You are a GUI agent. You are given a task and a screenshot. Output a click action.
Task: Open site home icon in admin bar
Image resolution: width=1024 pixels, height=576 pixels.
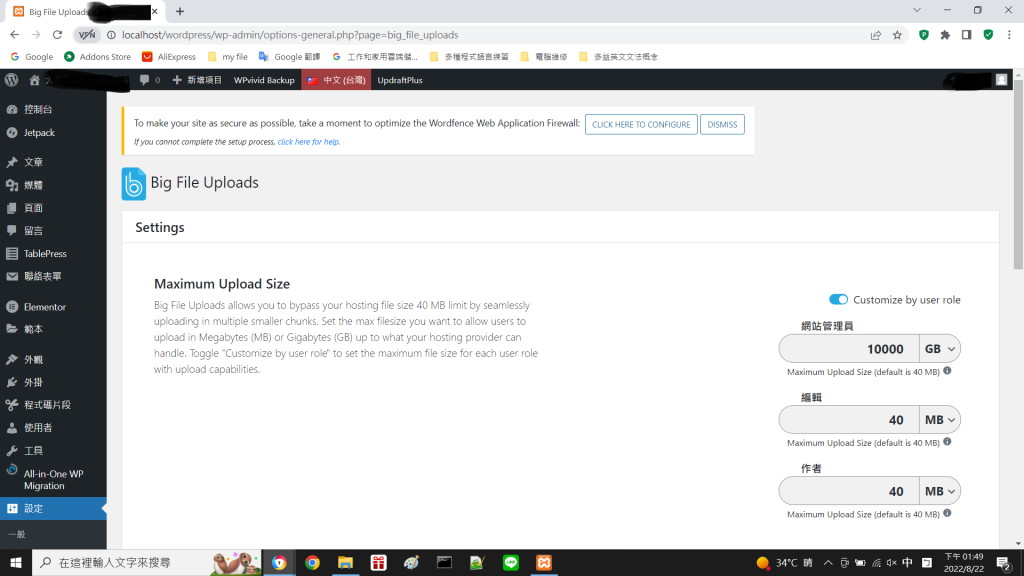click(34, 80)
